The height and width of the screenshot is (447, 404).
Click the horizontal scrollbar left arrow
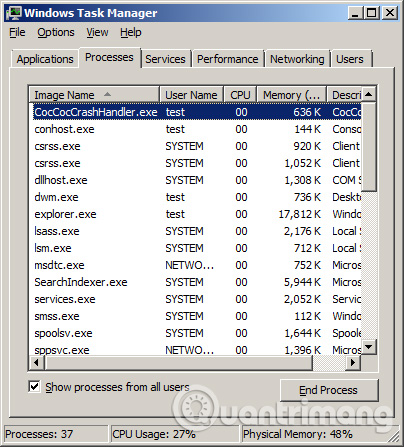point(37,362)
